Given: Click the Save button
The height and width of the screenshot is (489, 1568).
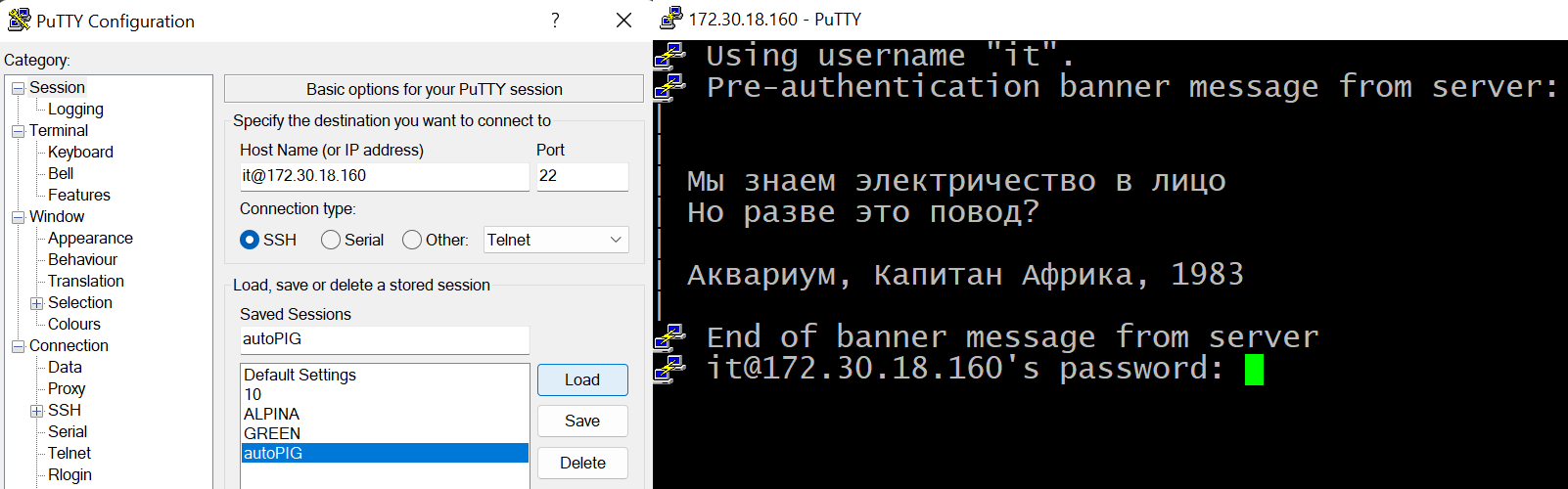Looking at the screenshot, I should (x=582, y=421).
